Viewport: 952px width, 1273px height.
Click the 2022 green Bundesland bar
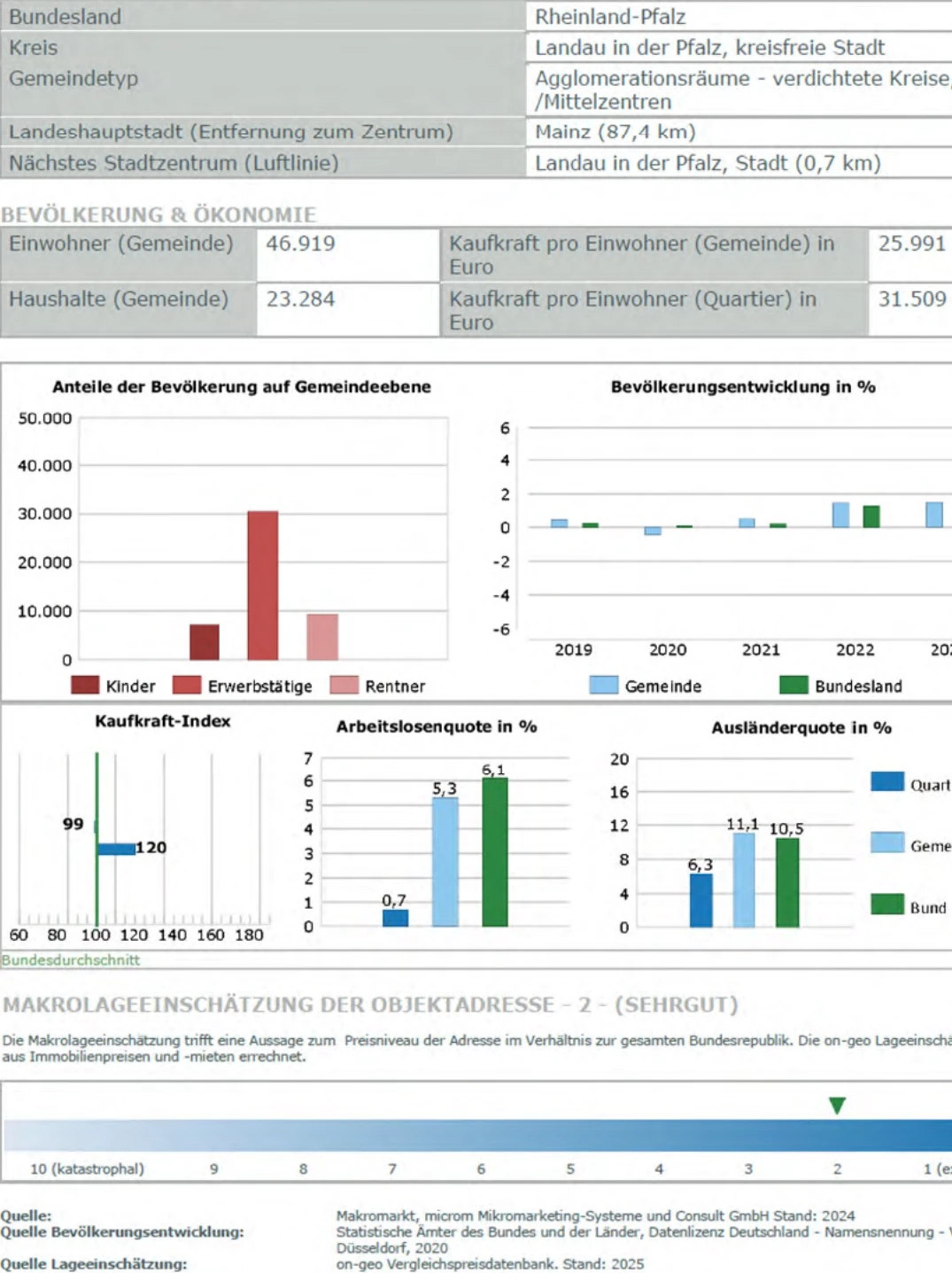click(871, 516)
